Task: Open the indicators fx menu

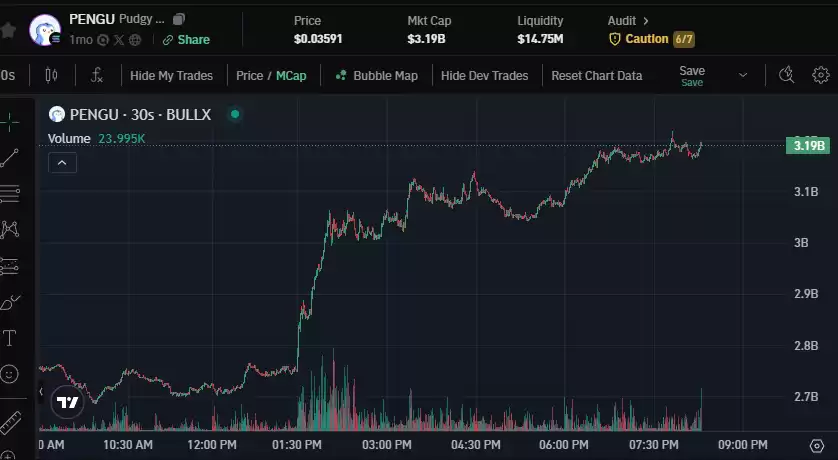Action: coord(96,75)
